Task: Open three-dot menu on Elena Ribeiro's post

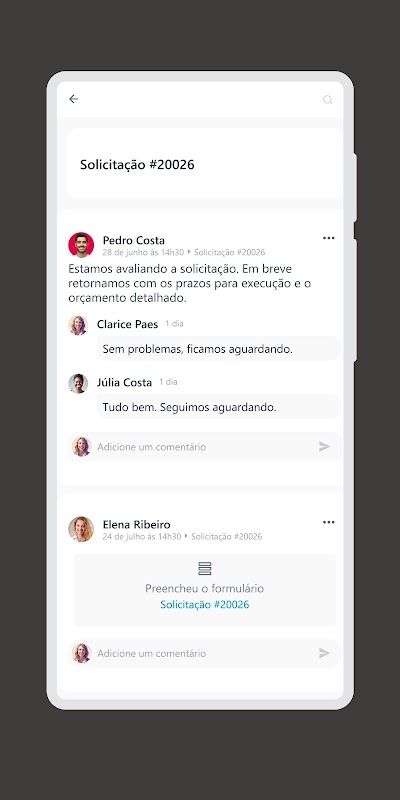Action: (329, 522)
